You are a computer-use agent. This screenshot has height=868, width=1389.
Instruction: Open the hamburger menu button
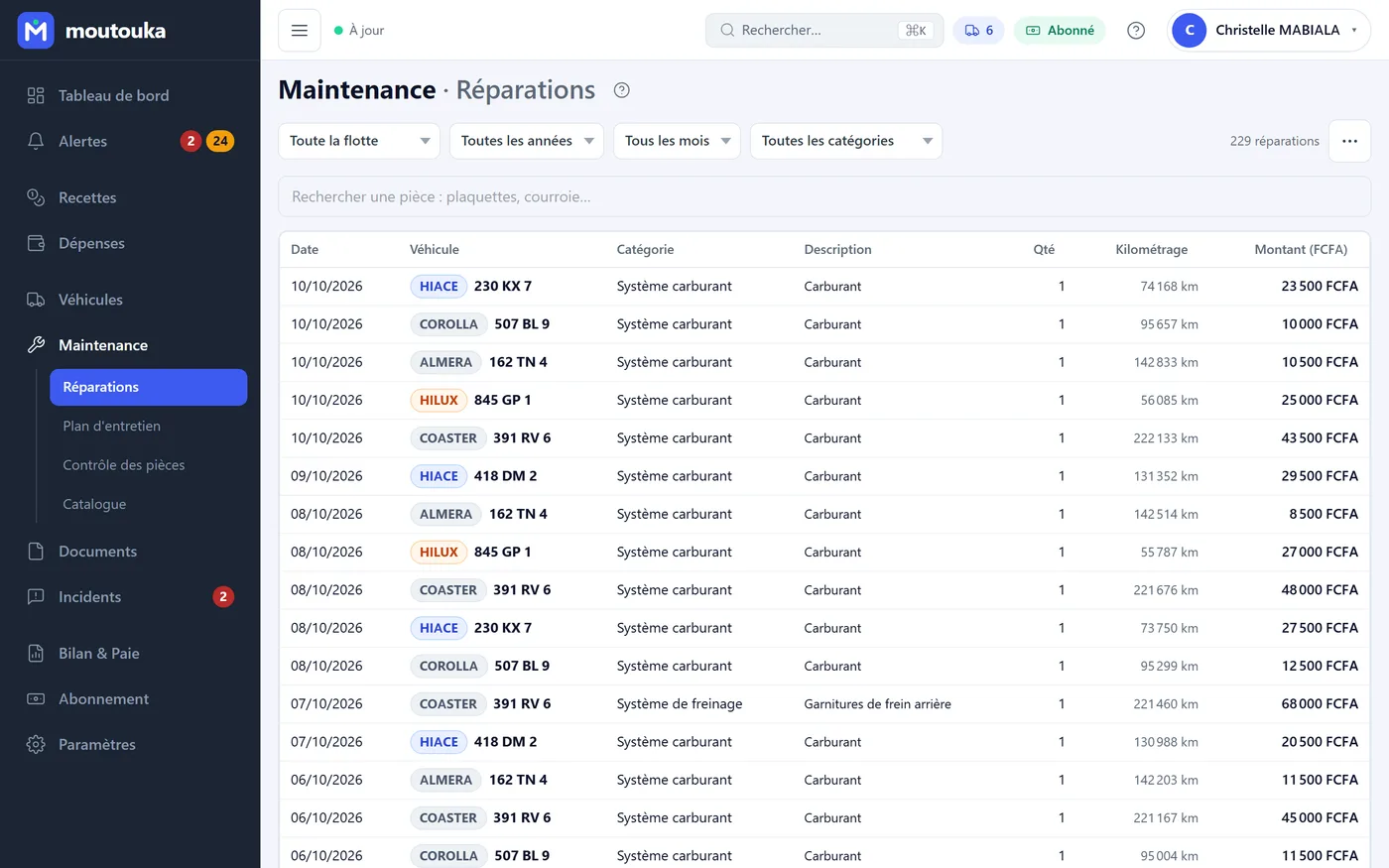click(x=300, y=31)
